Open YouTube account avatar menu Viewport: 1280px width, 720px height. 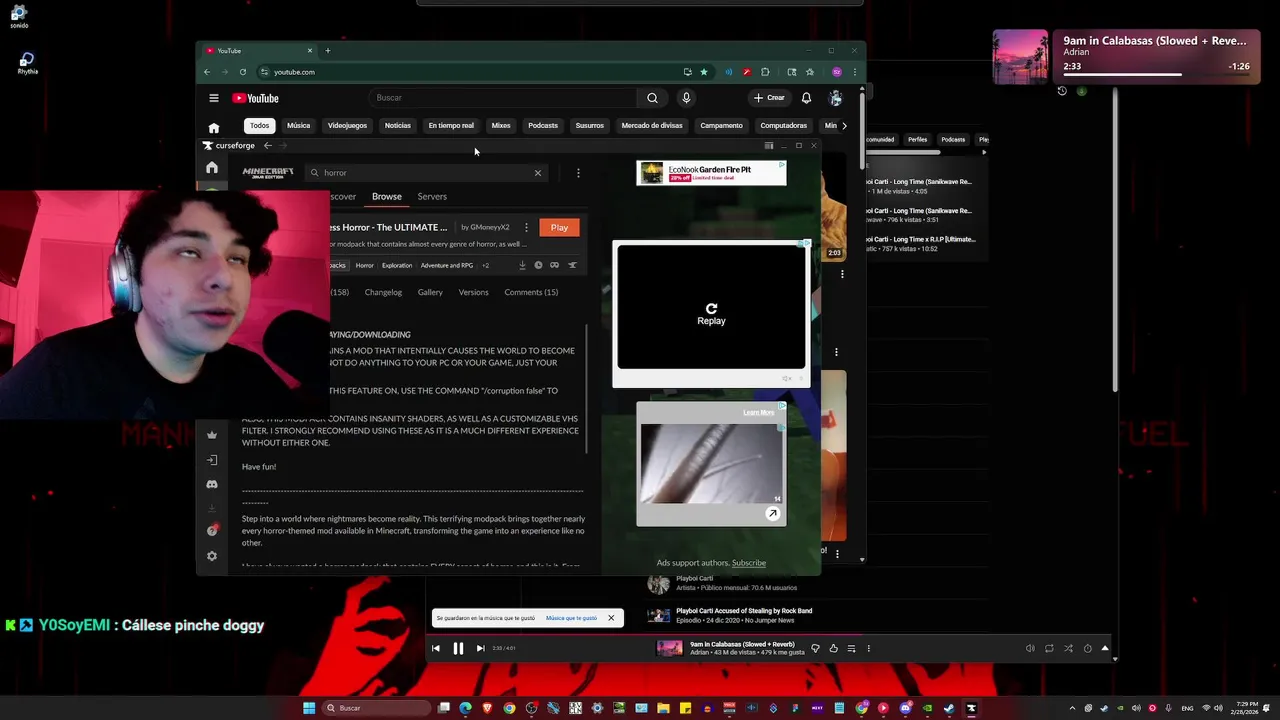[x=835, y=98]
